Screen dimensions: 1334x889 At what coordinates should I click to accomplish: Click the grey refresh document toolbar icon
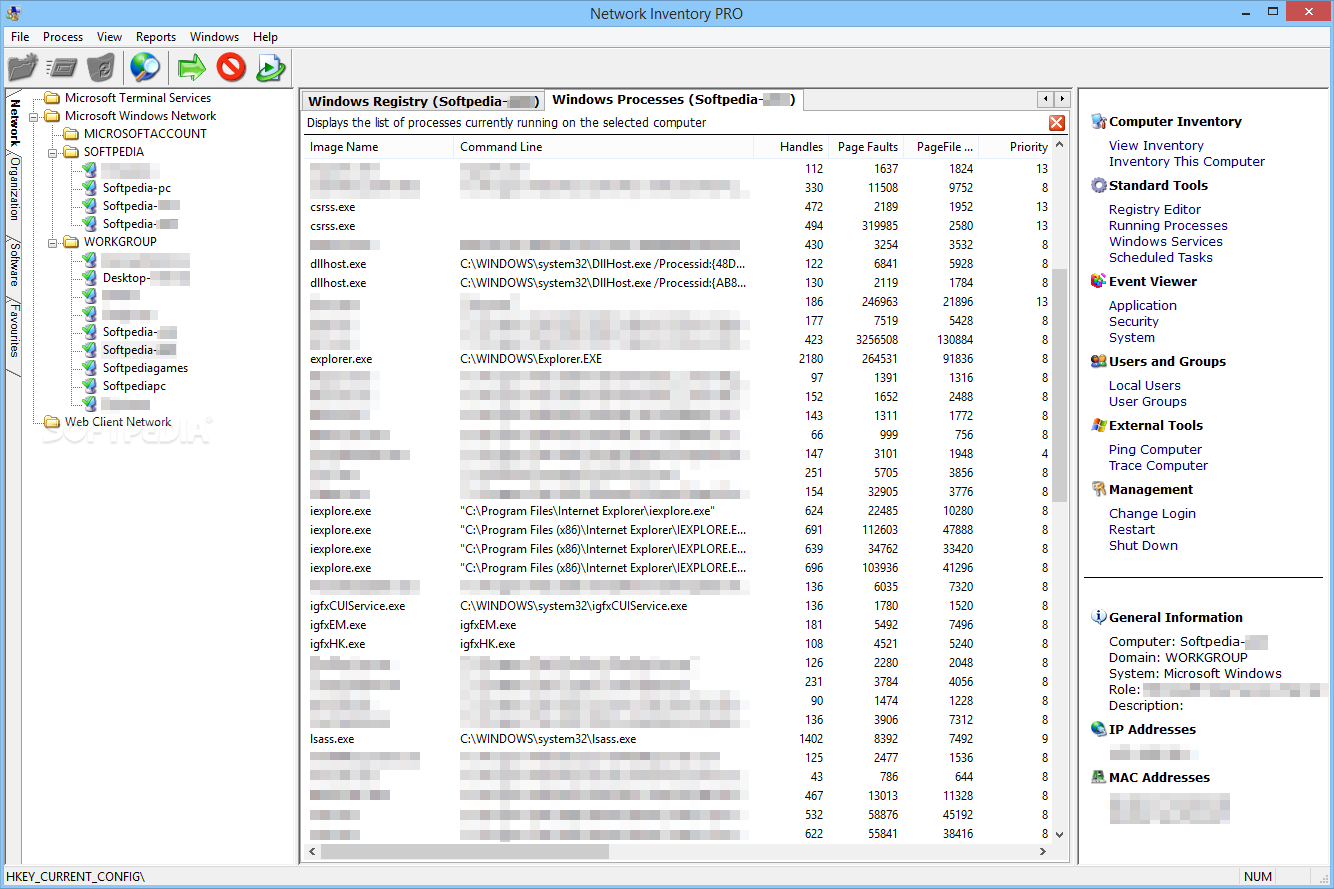(x=101, y=68)
